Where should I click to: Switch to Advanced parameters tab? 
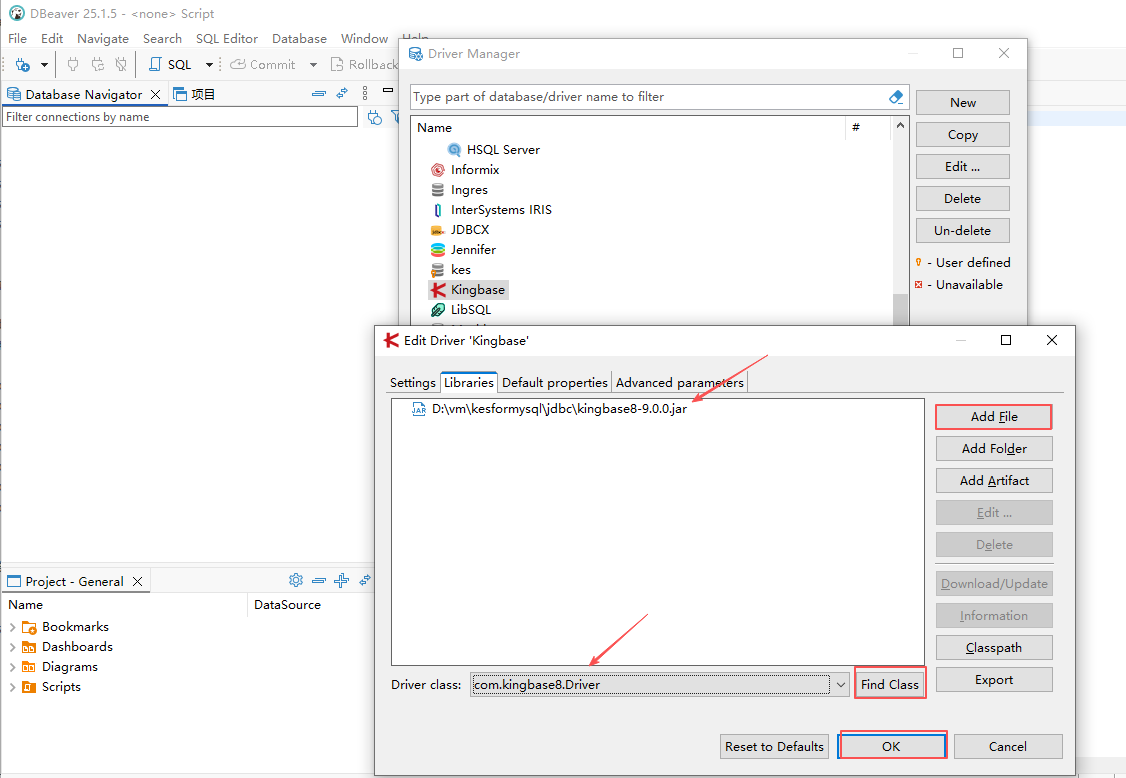coord(679,382)
